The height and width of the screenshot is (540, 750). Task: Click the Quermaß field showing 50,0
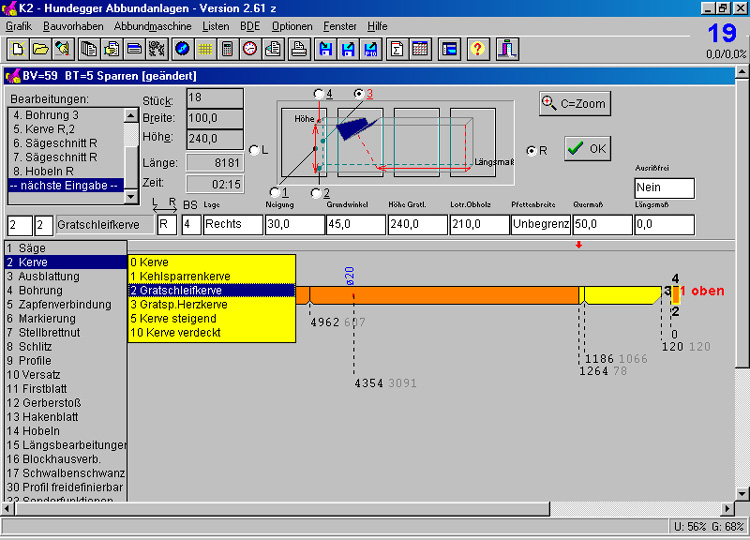click(x=602, y=224)
